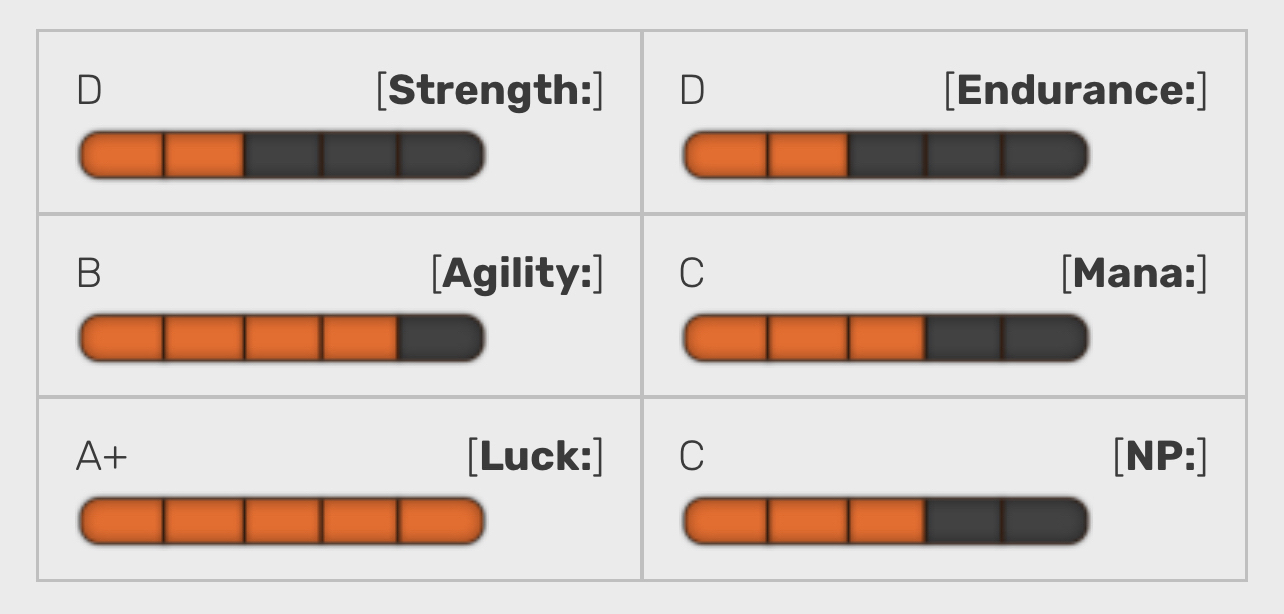The image size is (1284, 614).
Task: Click the fifth segment of the Luck bar
Action: tap(440, 521)
